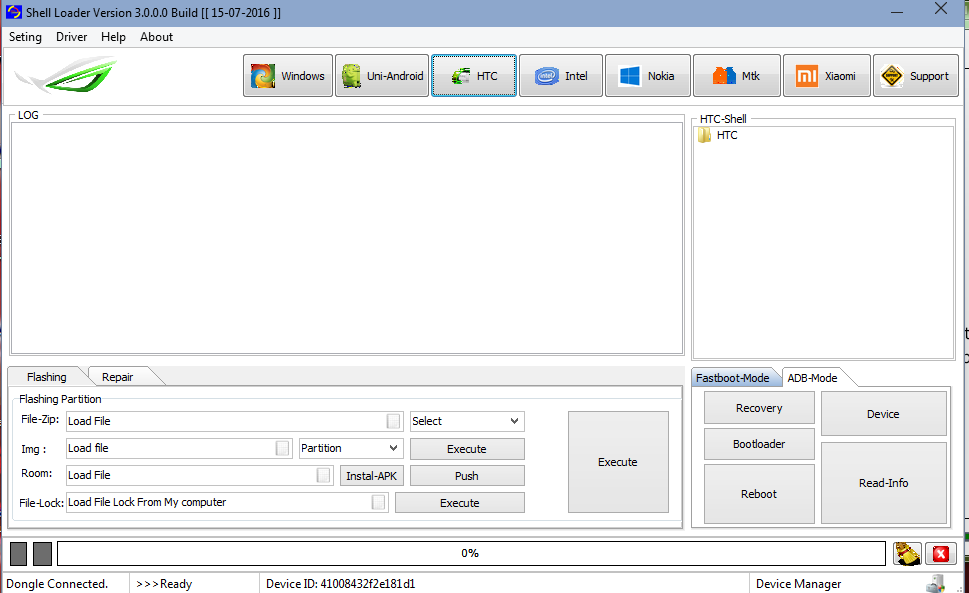Click the Bootloader button
Image resolution: width=969 pixels, height=593 pixels.
[x=759, y=444]
